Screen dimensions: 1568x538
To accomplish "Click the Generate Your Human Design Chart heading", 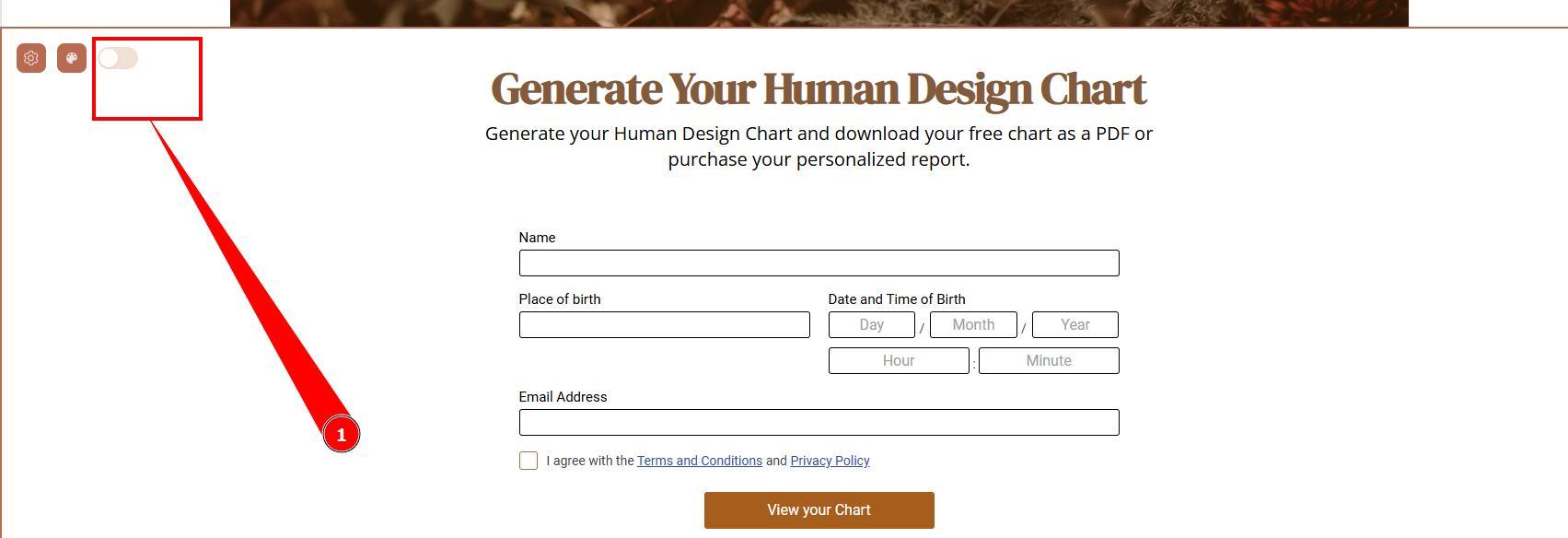I will click(x=819, y=88).
